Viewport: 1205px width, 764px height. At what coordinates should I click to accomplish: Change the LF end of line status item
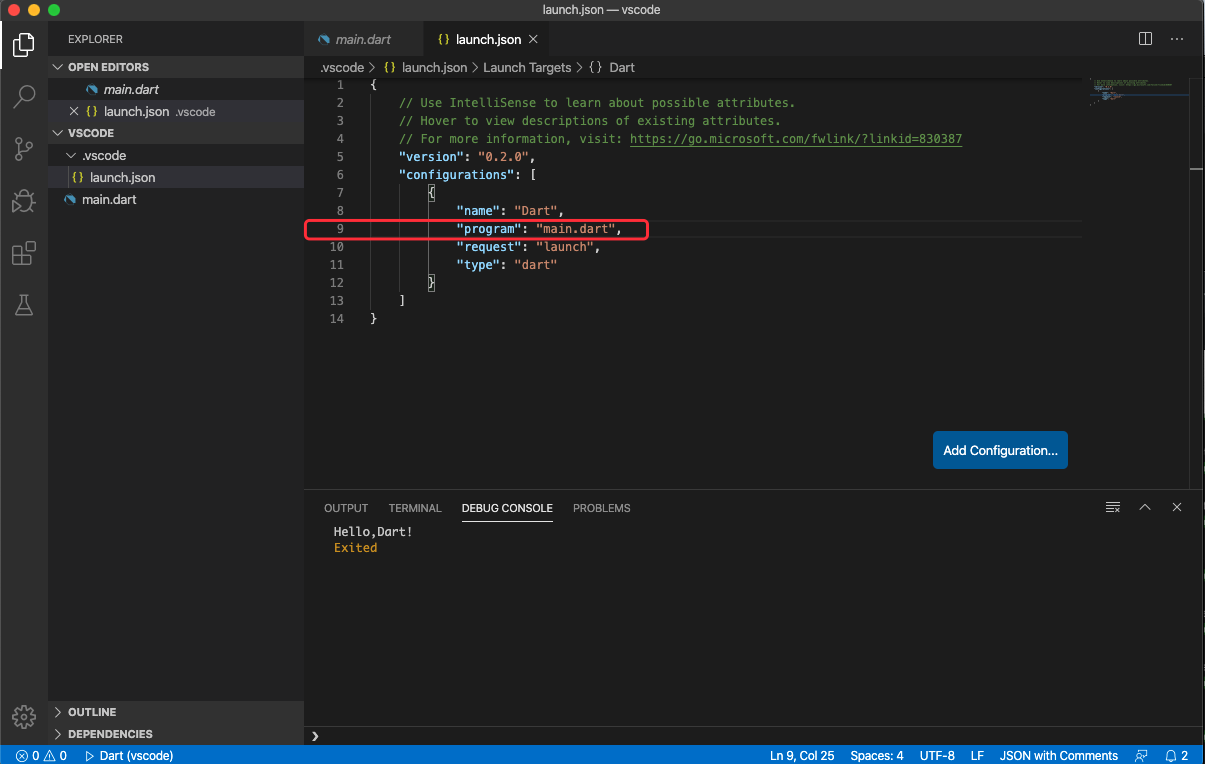[977, 755]
